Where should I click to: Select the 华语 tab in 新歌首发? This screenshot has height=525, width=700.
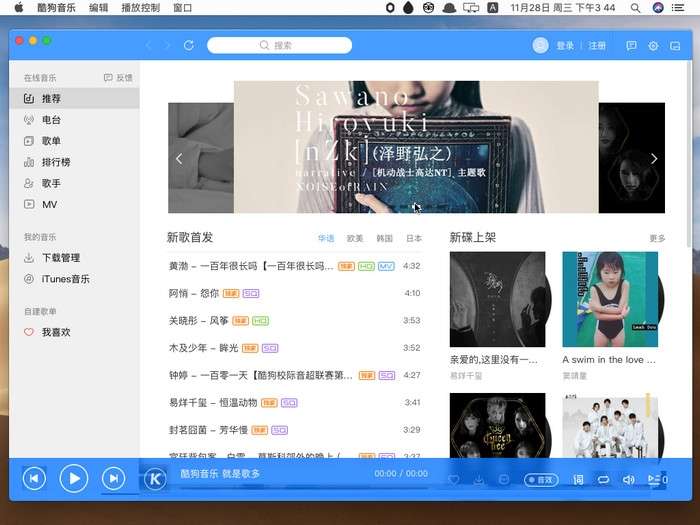(x=326, y=238)
